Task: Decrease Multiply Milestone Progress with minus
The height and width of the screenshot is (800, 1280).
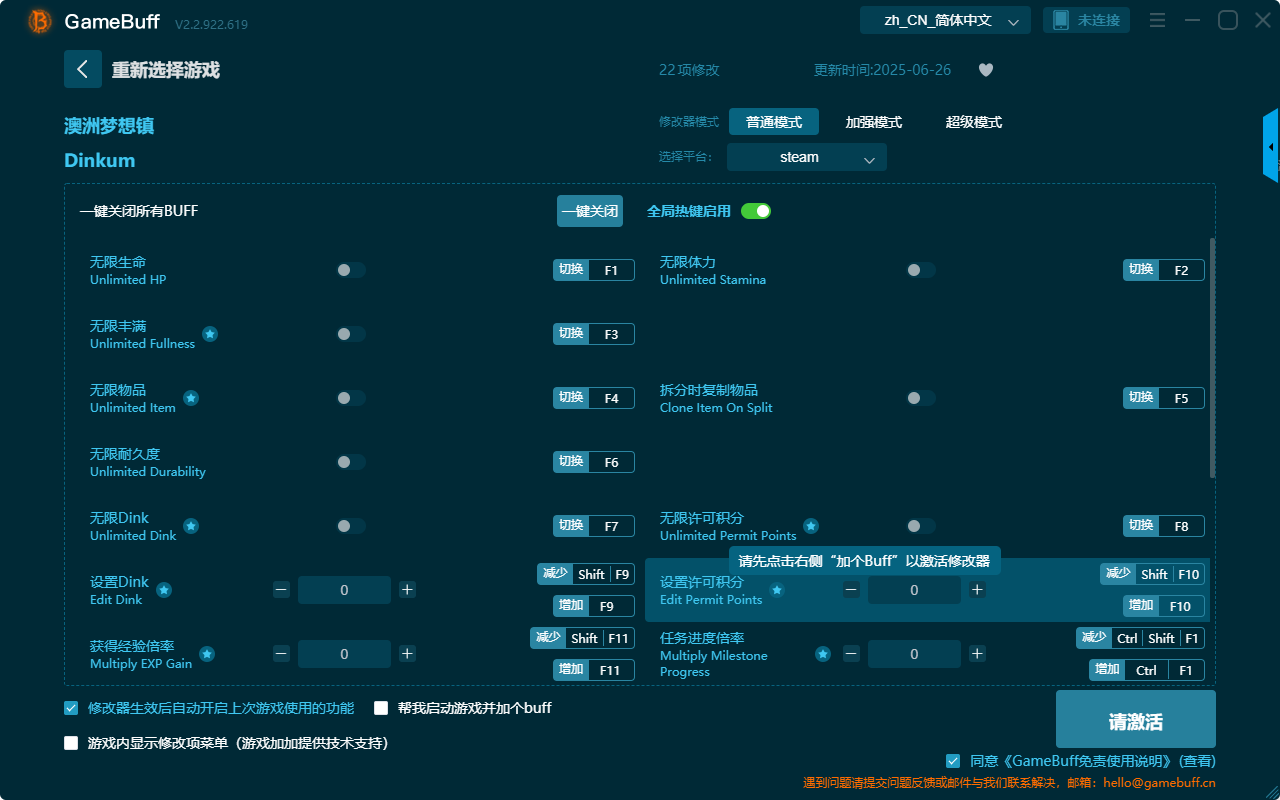Action: (x=851, y=654)
